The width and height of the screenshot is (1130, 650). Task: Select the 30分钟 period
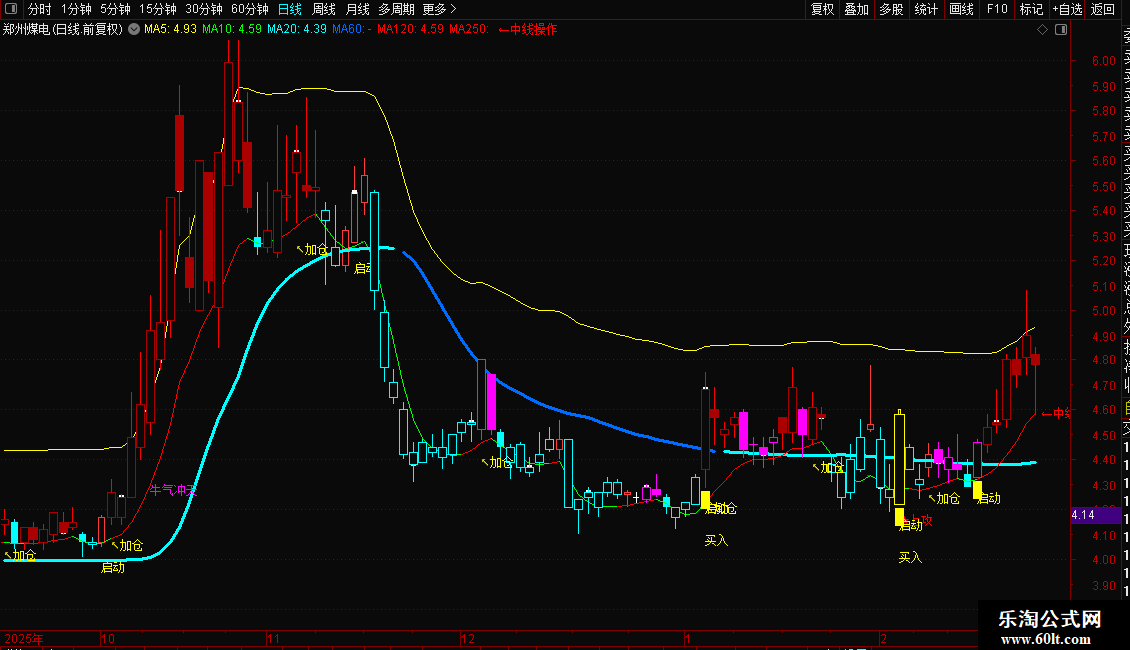[204, 9]
